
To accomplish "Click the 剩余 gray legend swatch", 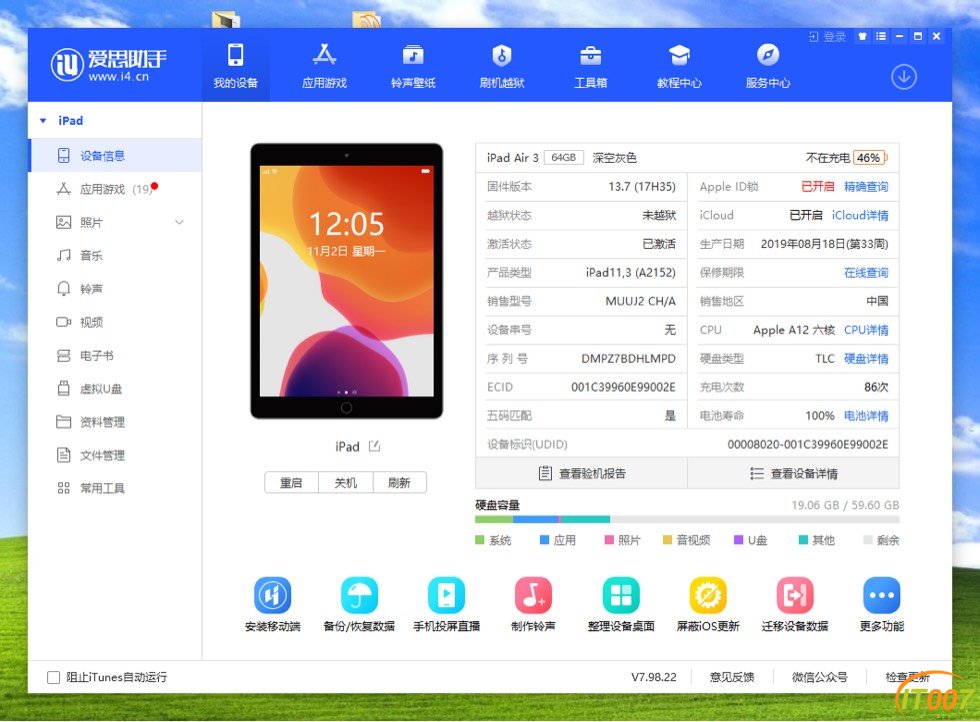I will pyautogui.click(x=868, y=540).
